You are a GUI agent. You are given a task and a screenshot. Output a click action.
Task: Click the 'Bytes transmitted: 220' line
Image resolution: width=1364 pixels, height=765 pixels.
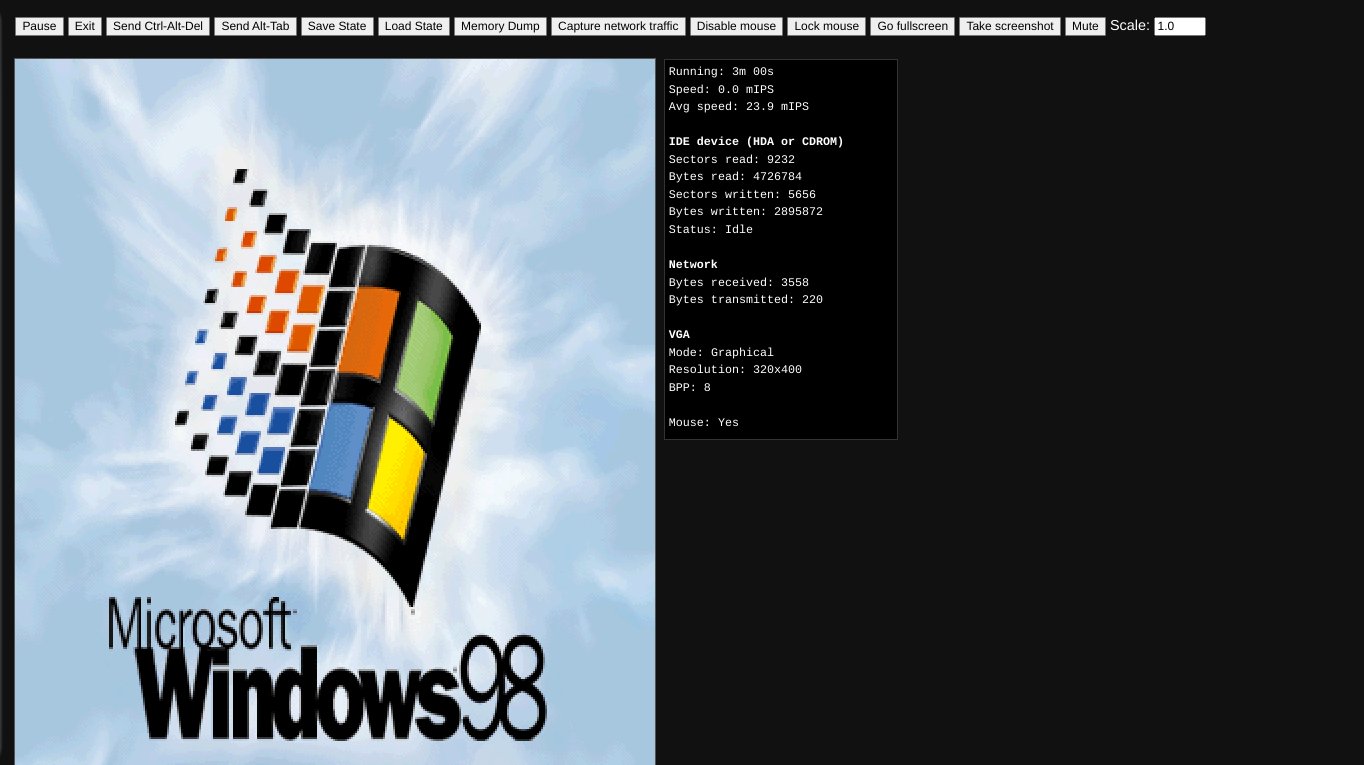[746, 300]
